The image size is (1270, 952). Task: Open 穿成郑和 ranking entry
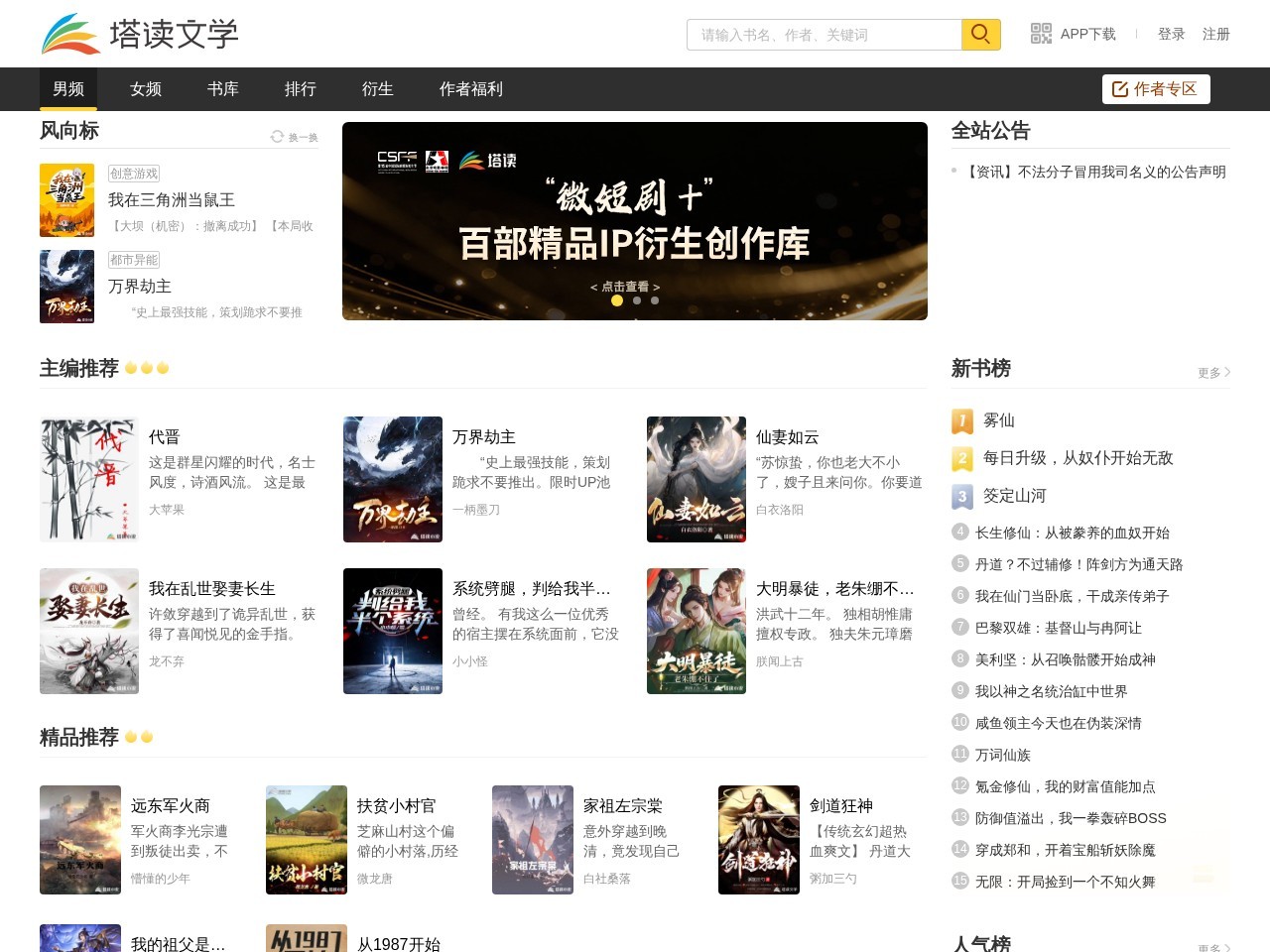point(1066,850)
